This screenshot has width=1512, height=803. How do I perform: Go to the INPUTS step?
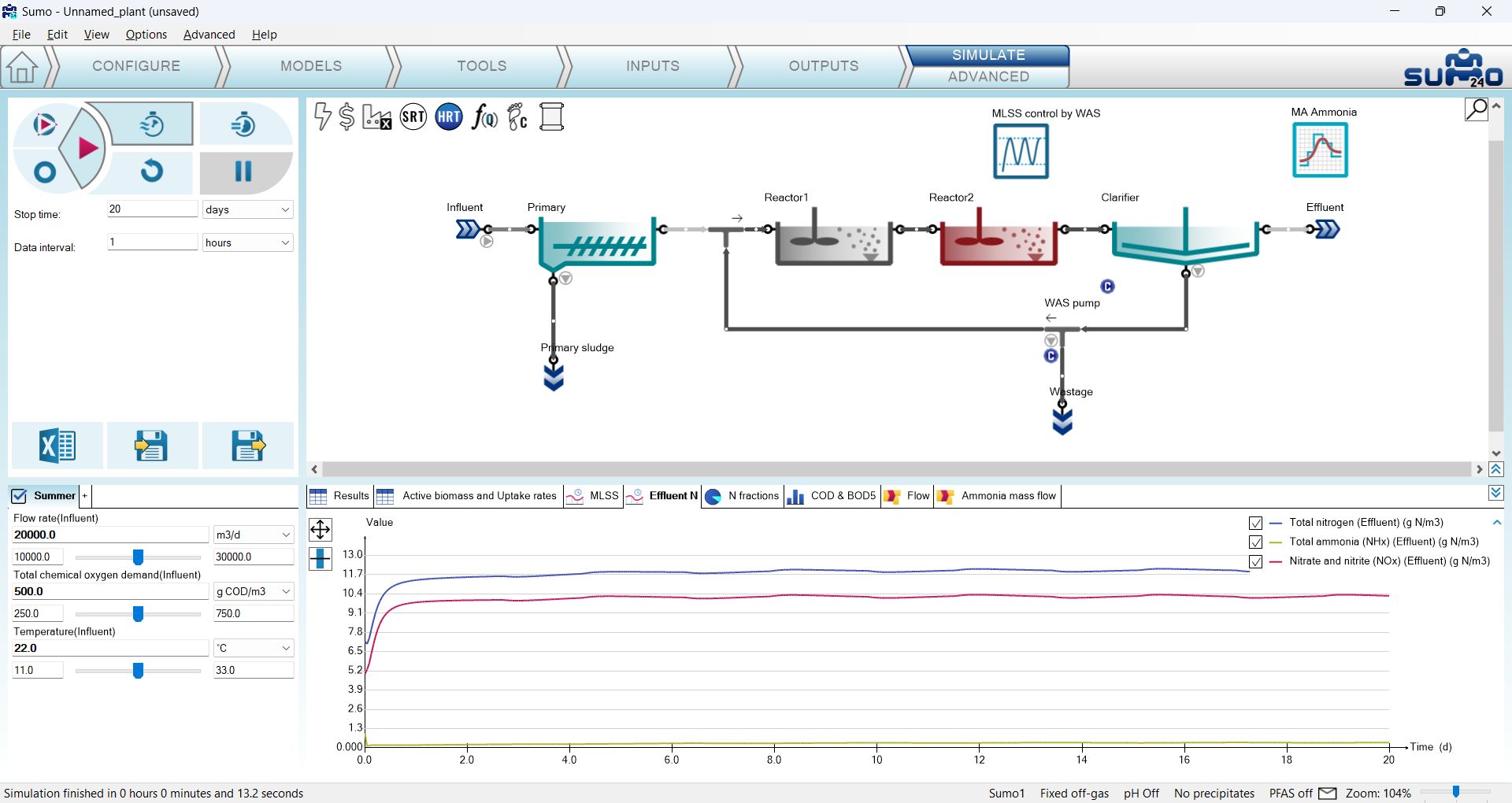(653, 66)
